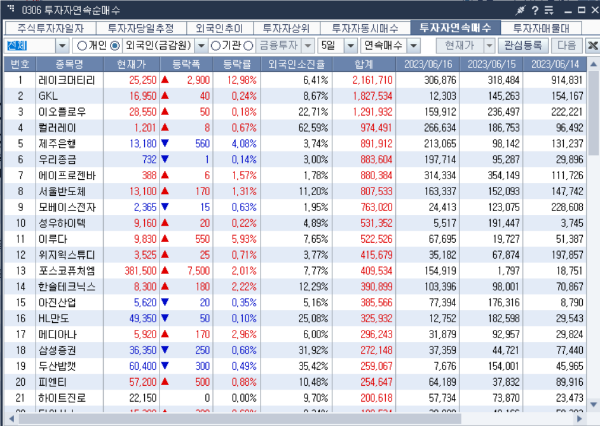The image size is (600, 426).
Task: Open the 현재가 dropdown arrow
Action: pos(489,46)
